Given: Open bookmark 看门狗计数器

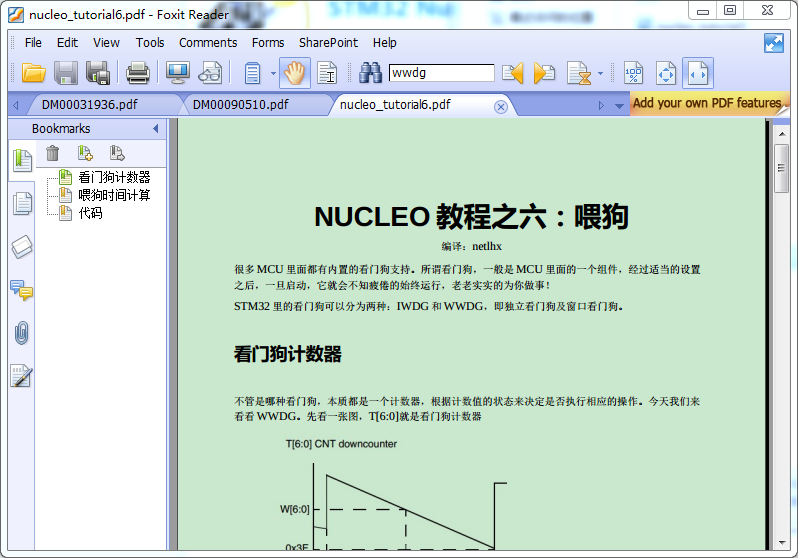Looking at the screenshot, I should pyautogui.click(x=114, y=177).
